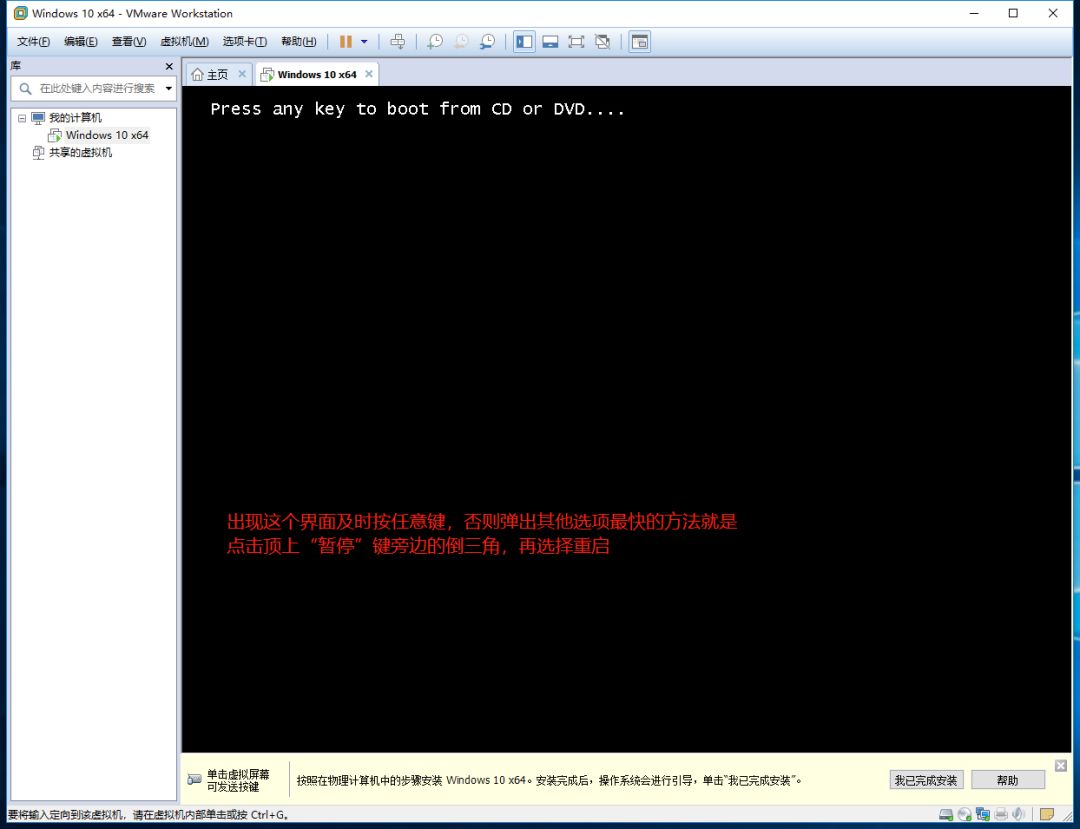
Task: Click inside the black VM console screen
Action: [627, 419]
